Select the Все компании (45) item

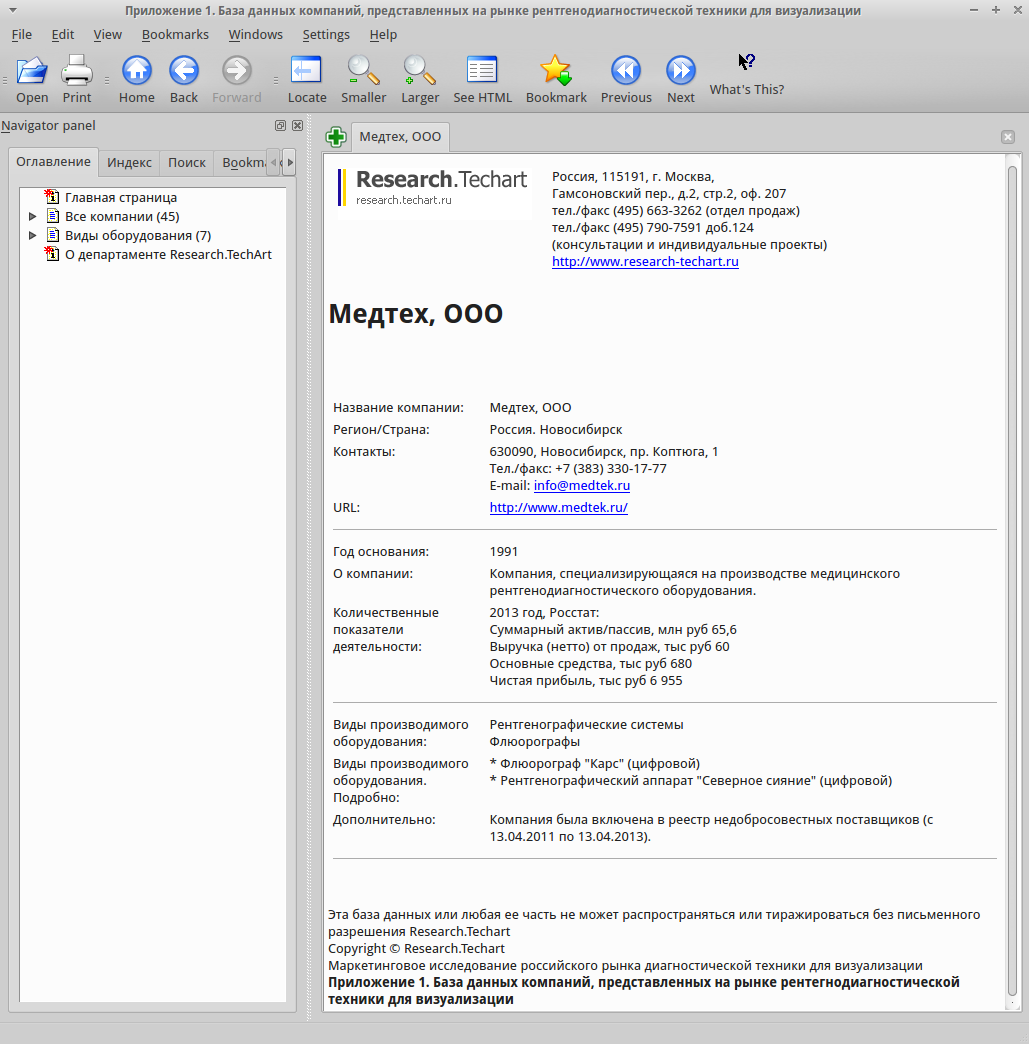coord(122,216)
